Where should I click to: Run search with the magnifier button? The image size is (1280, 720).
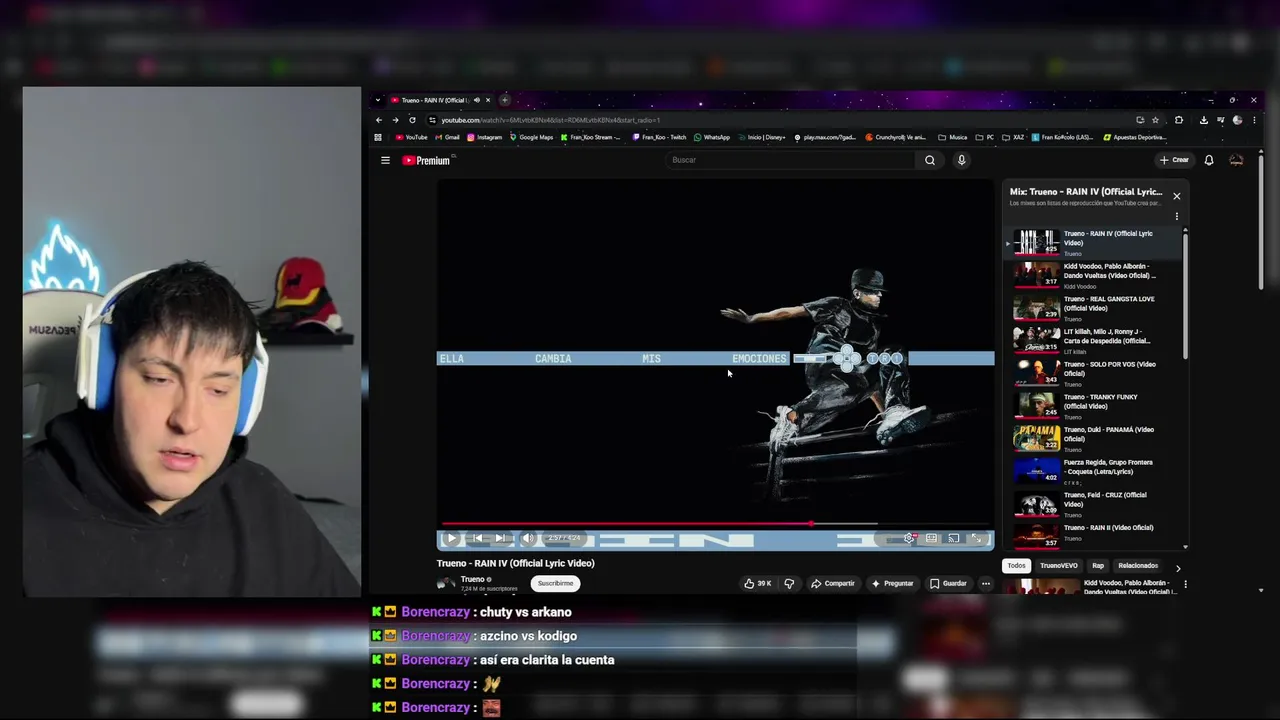(930, 160)
